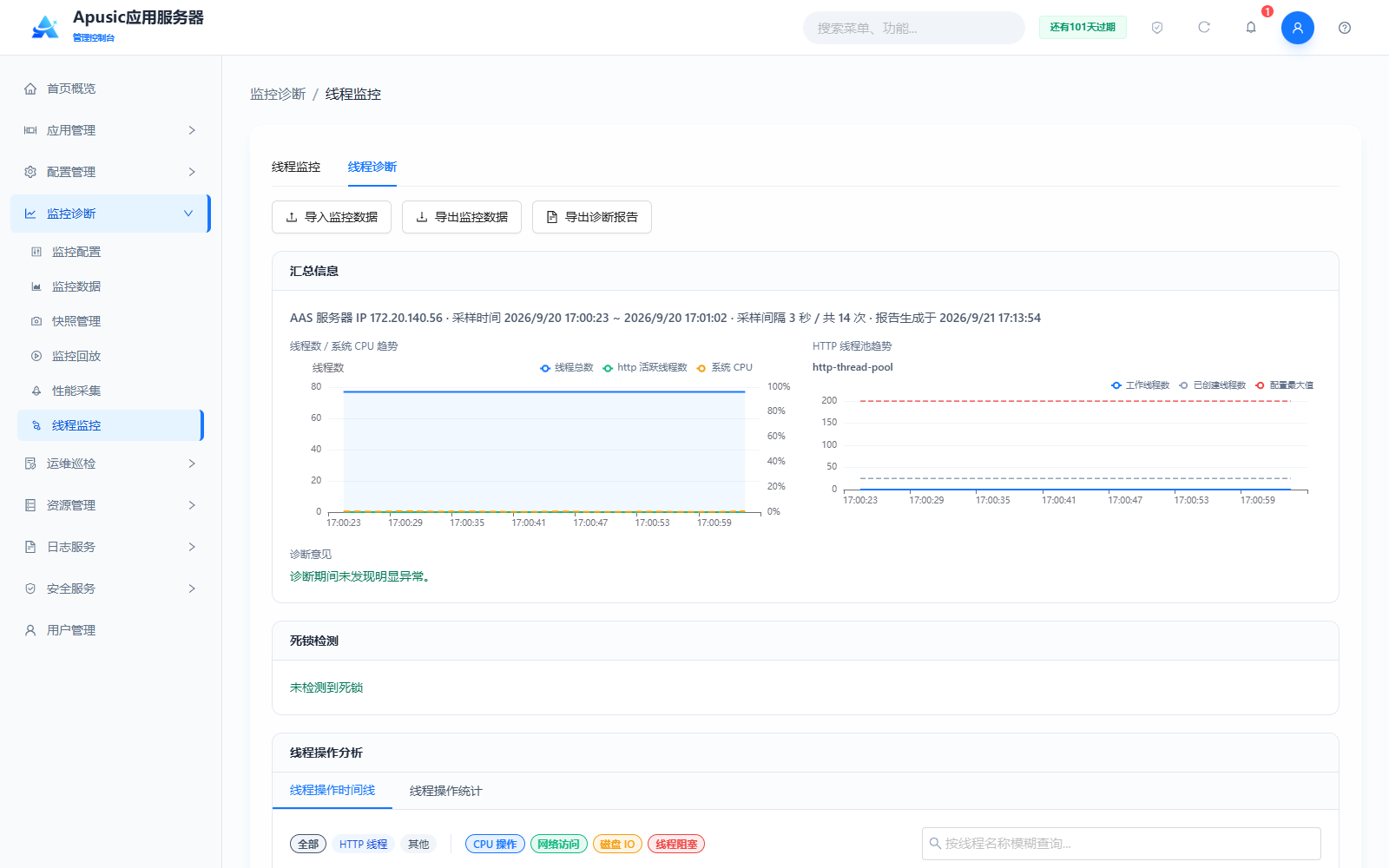The height and width of the screenshot is (868, 1389).
Task: Click the 配置管理 gear icon
Action: [30, 172]
